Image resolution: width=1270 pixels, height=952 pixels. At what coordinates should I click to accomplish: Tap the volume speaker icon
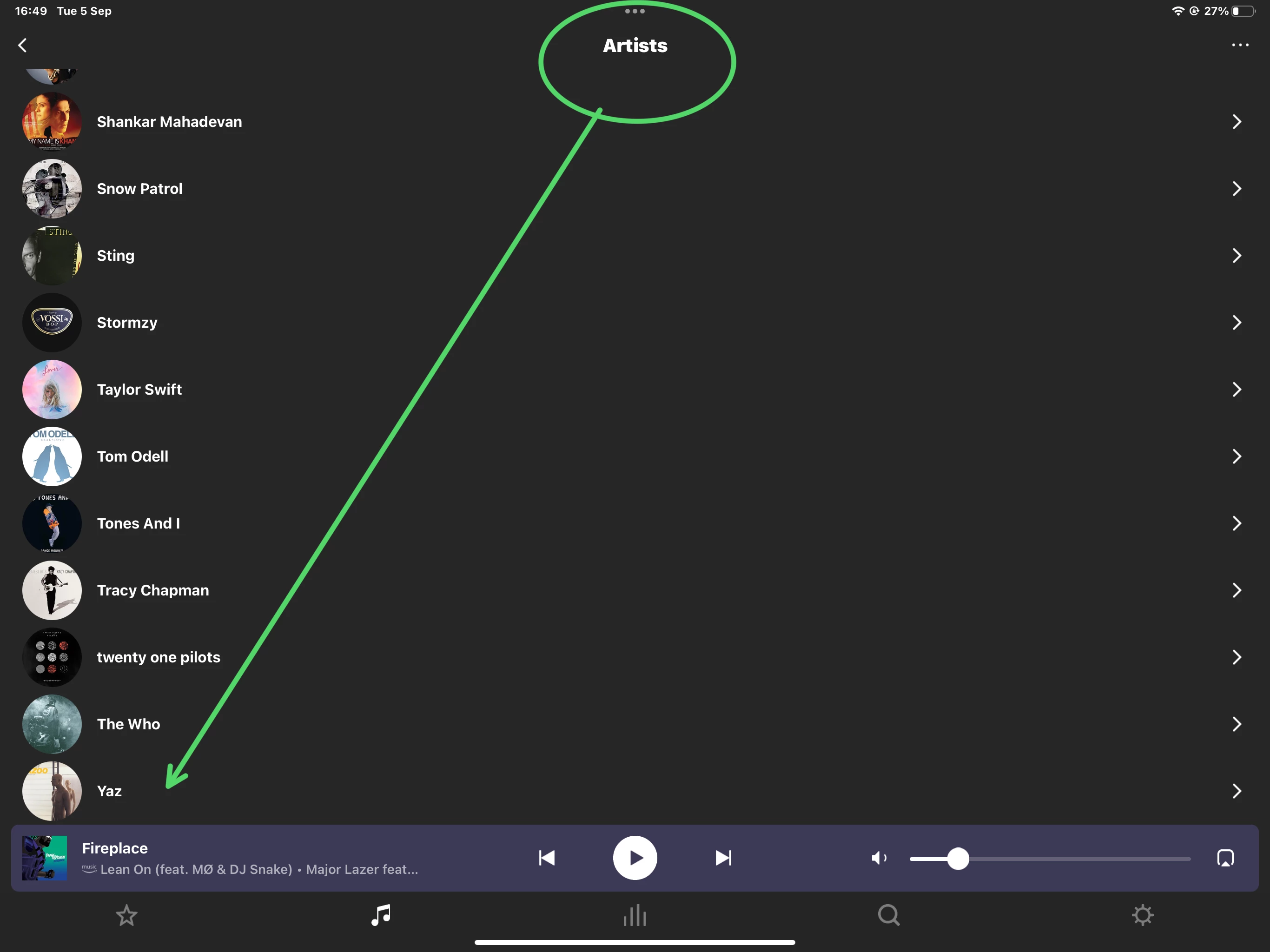[879, 858]
